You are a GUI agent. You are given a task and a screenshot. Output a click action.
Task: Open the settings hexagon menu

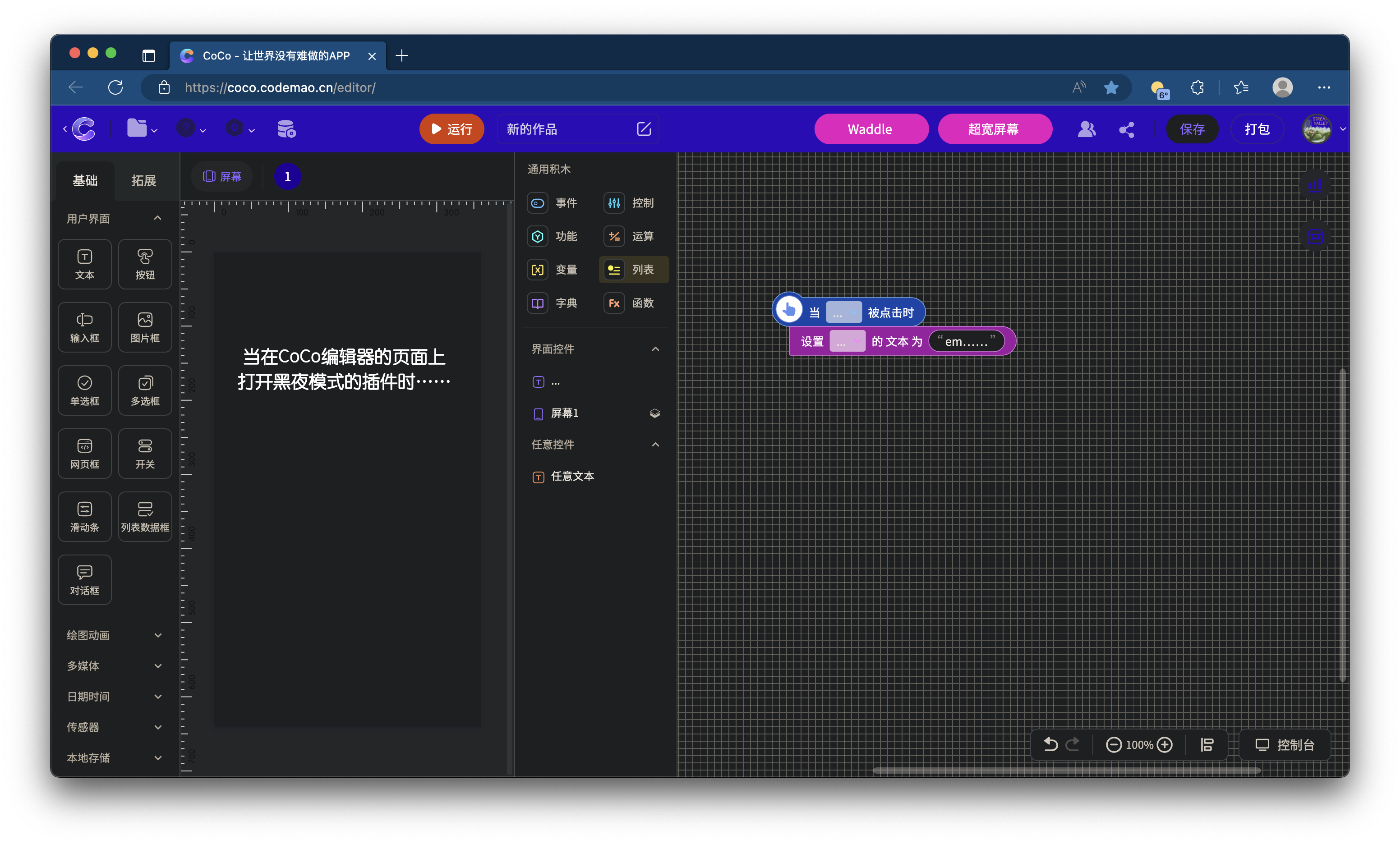[240, 129]
